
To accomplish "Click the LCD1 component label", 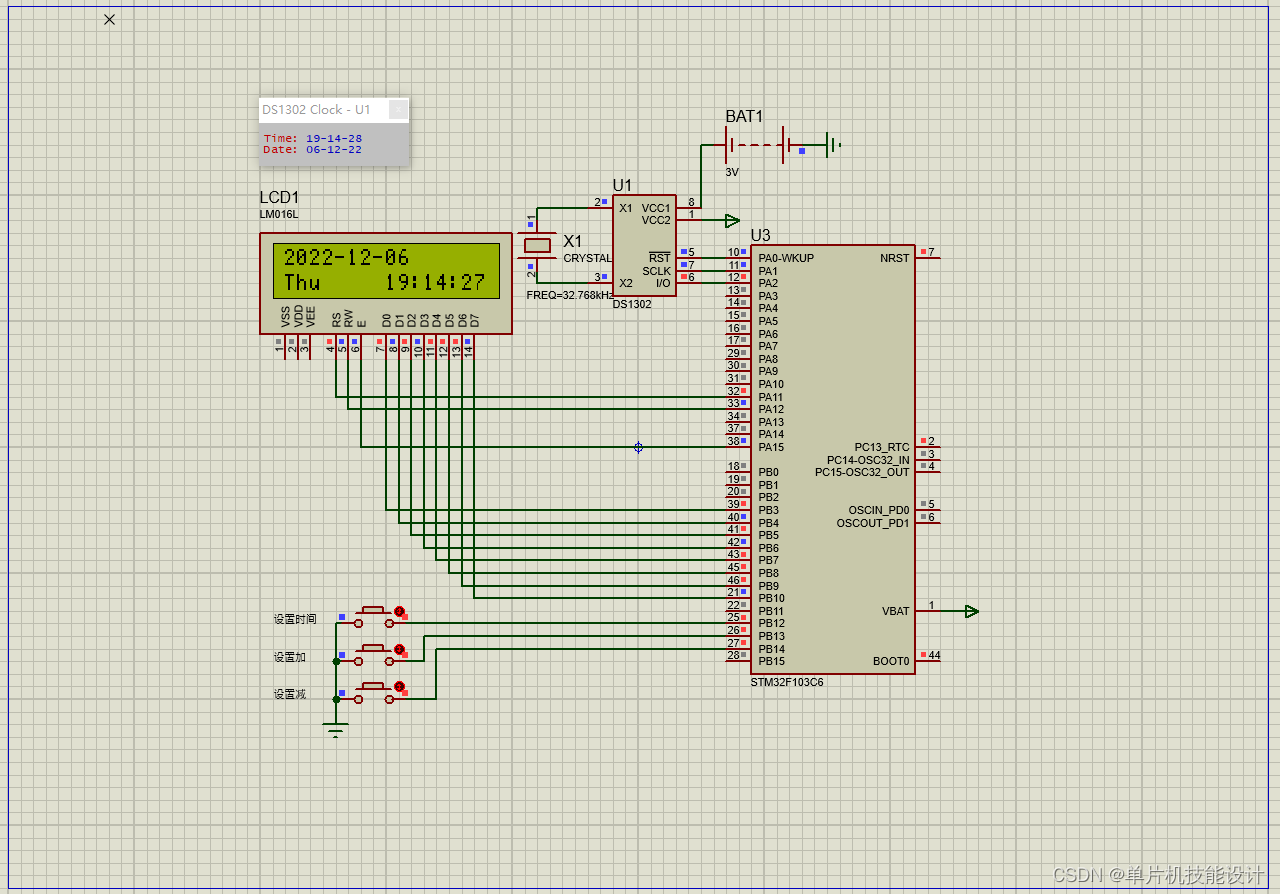I will pos(279,198).
